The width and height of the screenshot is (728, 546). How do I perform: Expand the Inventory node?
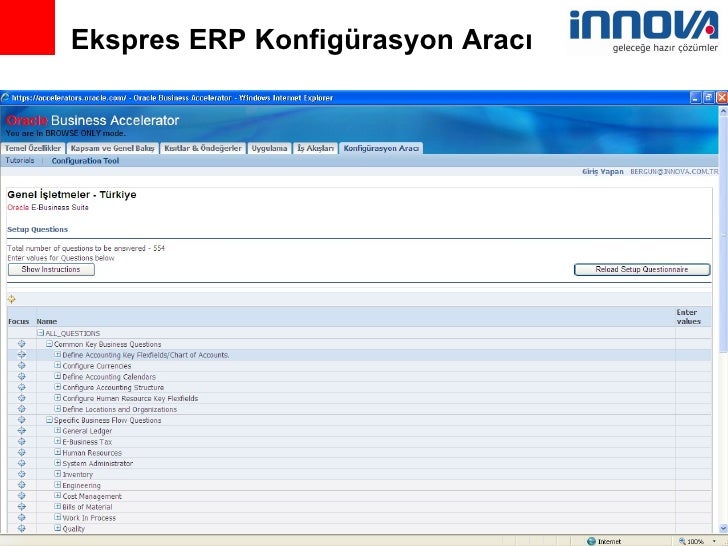coord(58,474)
